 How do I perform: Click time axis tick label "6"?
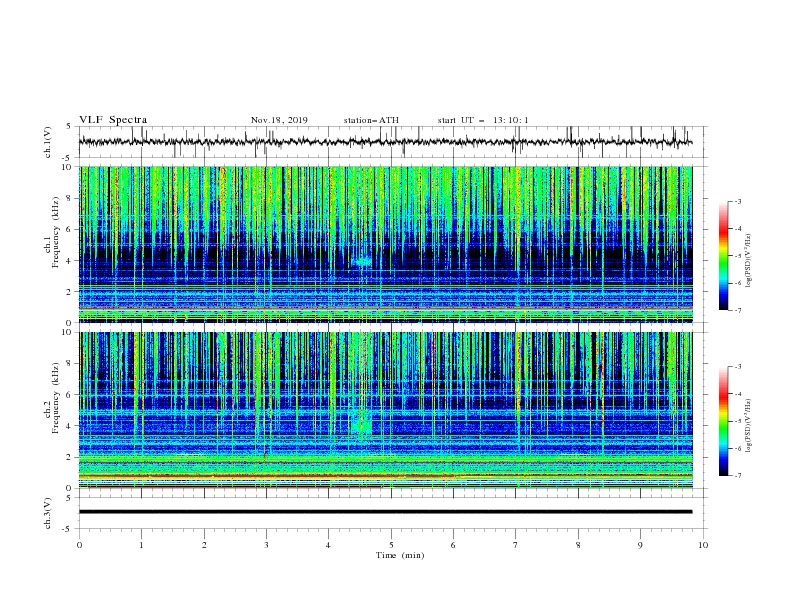(x=453, y=545)
